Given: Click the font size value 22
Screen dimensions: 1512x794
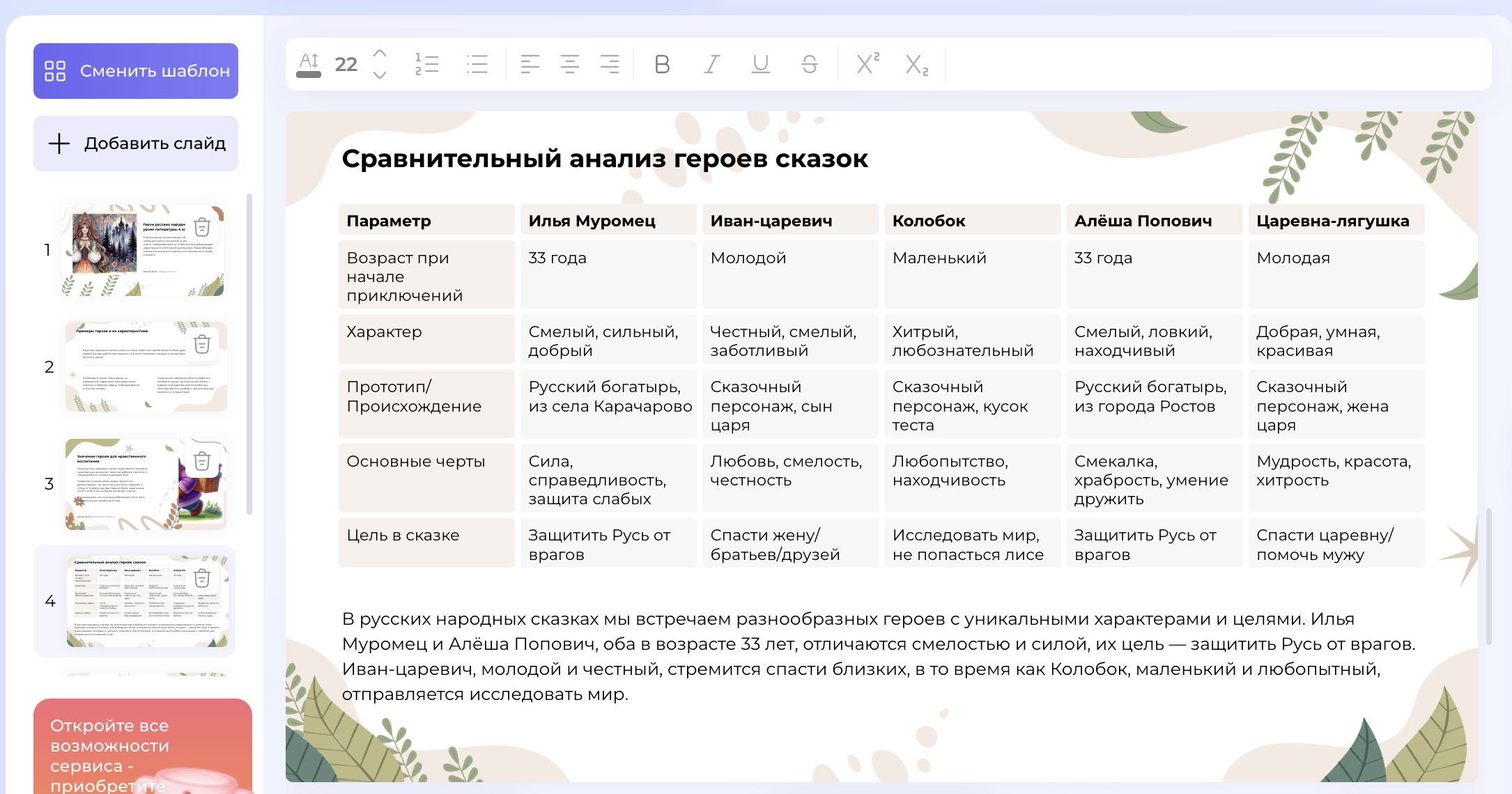Looking at the screenshot, I should click(x=346, y=64).
